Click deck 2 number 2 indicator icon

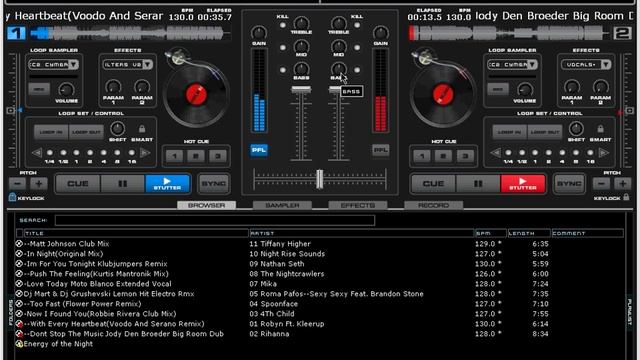pyautogui.click(x=622, y=33)
